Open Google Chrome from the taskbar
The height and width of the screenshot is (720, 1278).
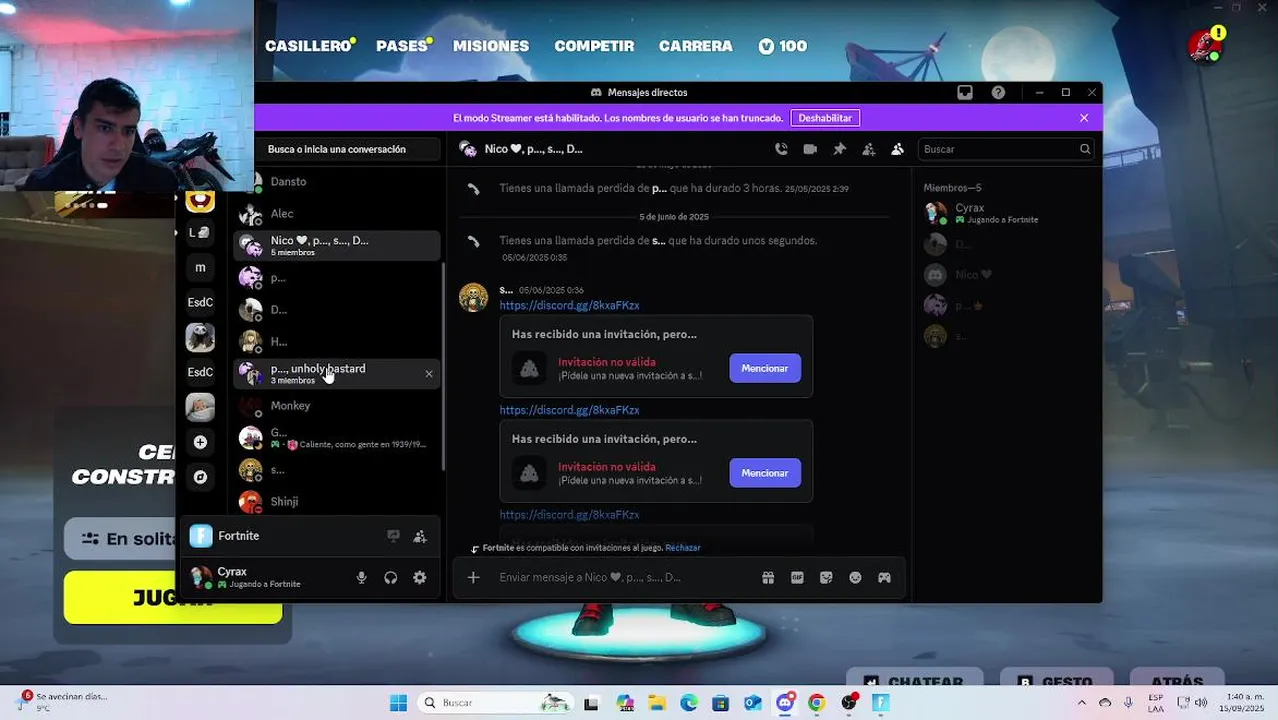[817, 703]
